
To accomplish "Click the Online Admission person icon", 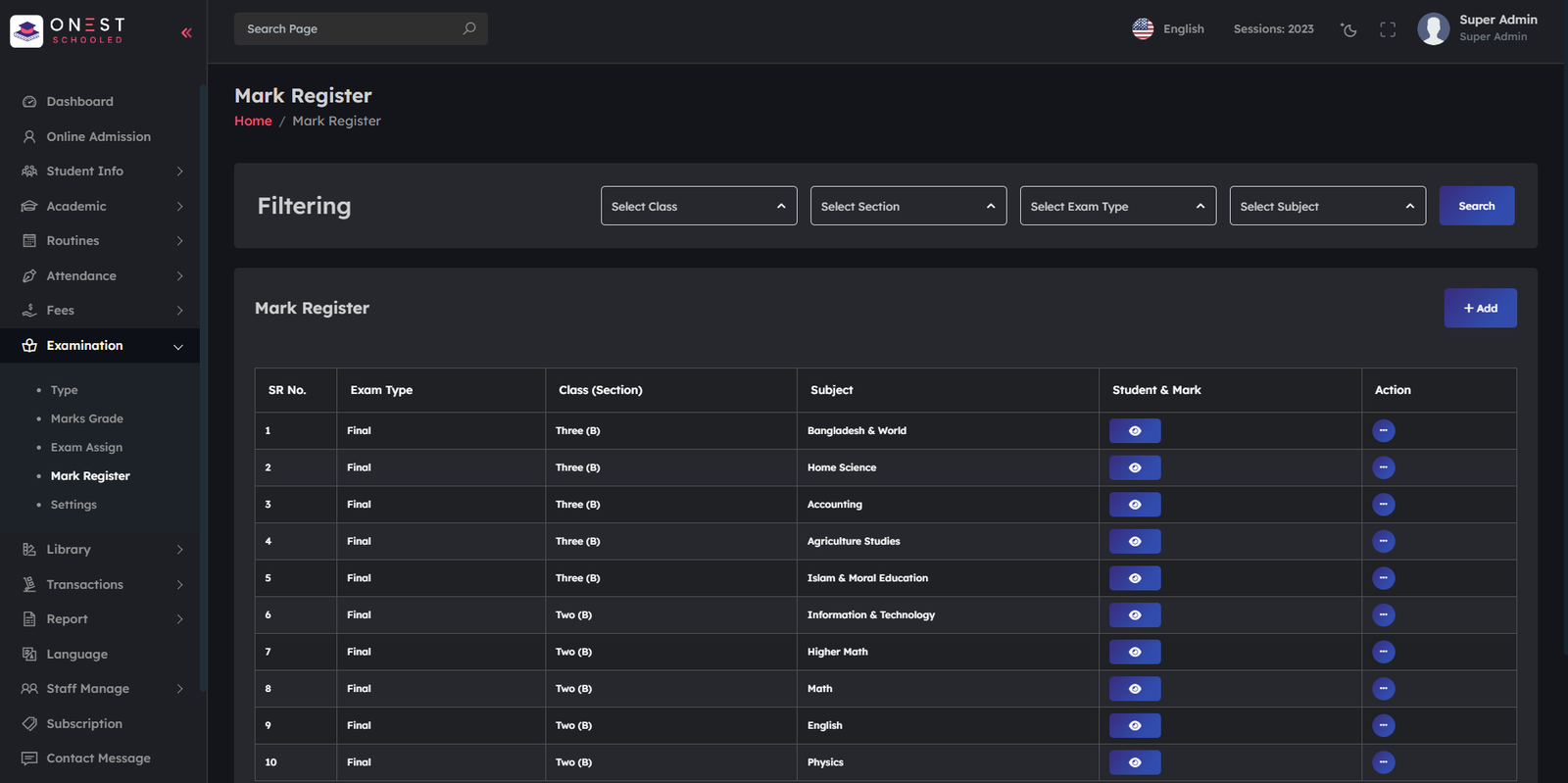I will 29,136.
